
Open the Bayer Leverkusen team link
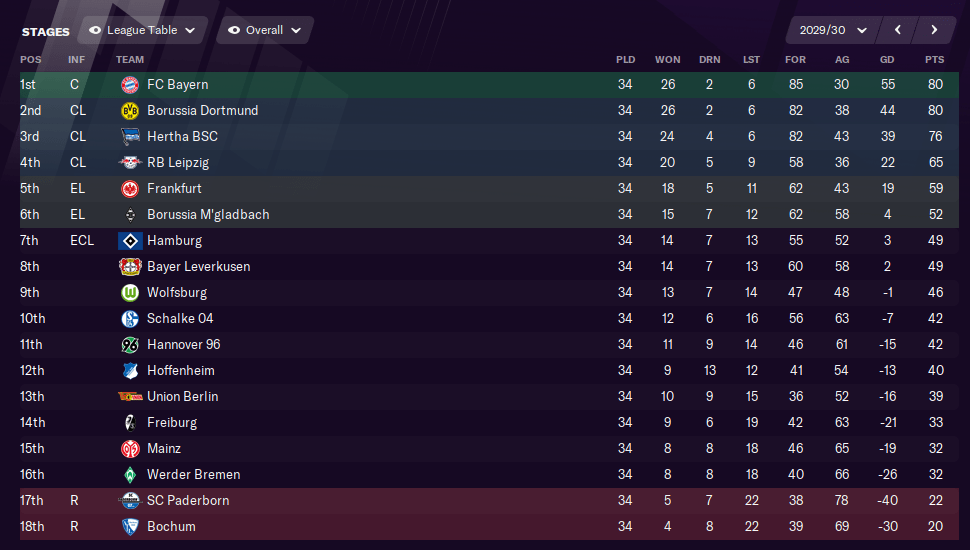click(x=199, y=267)
